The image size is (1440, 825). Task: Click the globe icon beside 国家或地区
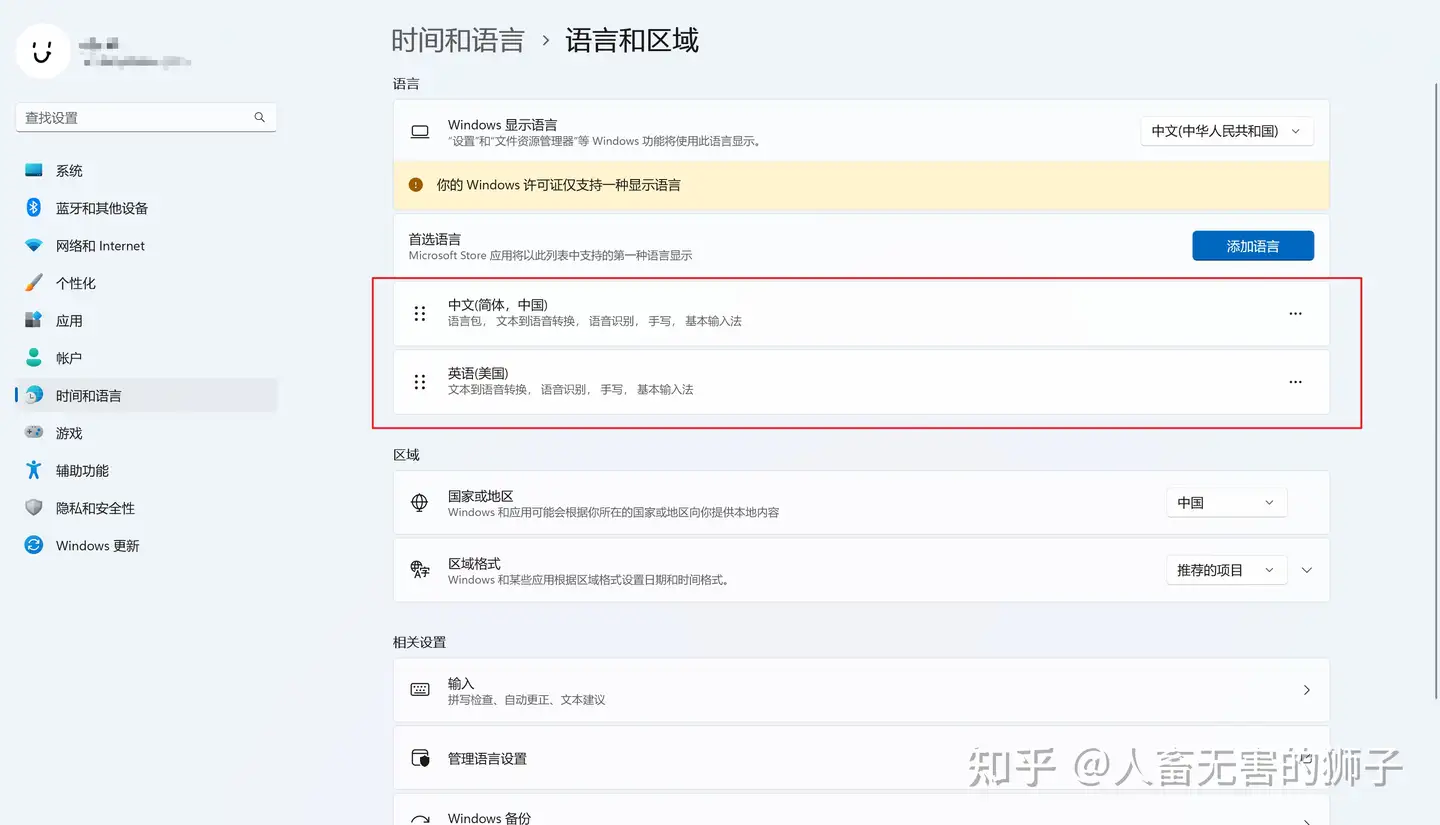point(420,503)
